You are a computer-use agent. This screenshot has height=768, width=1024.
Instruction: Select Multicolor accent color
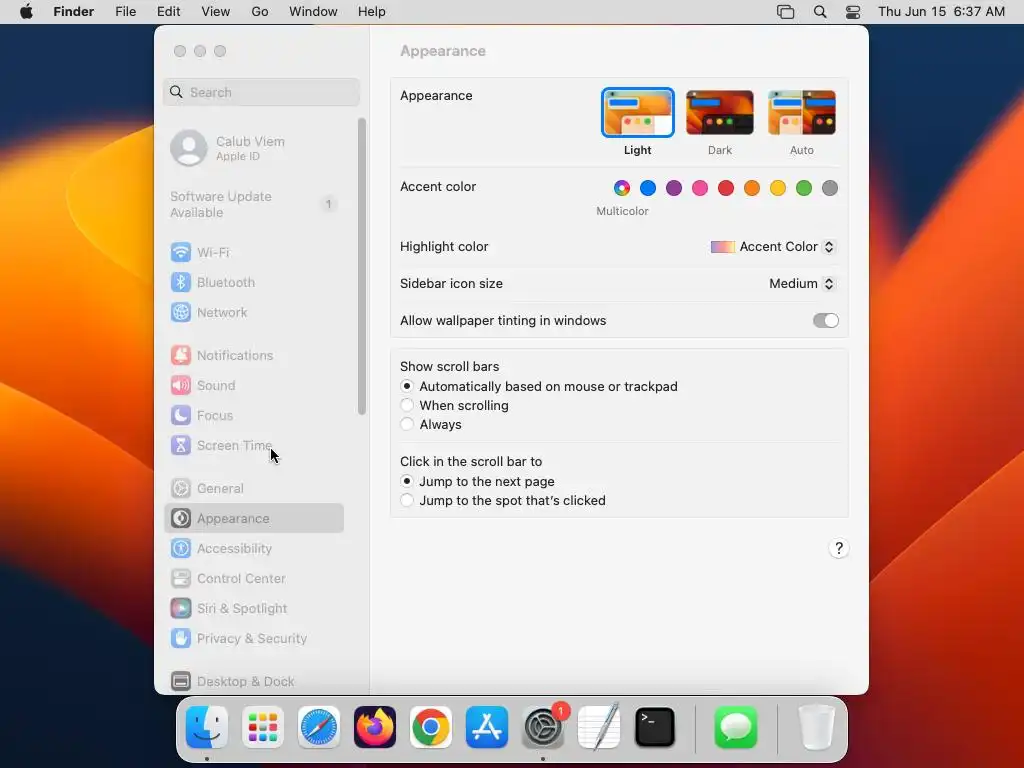pos(622,188)
